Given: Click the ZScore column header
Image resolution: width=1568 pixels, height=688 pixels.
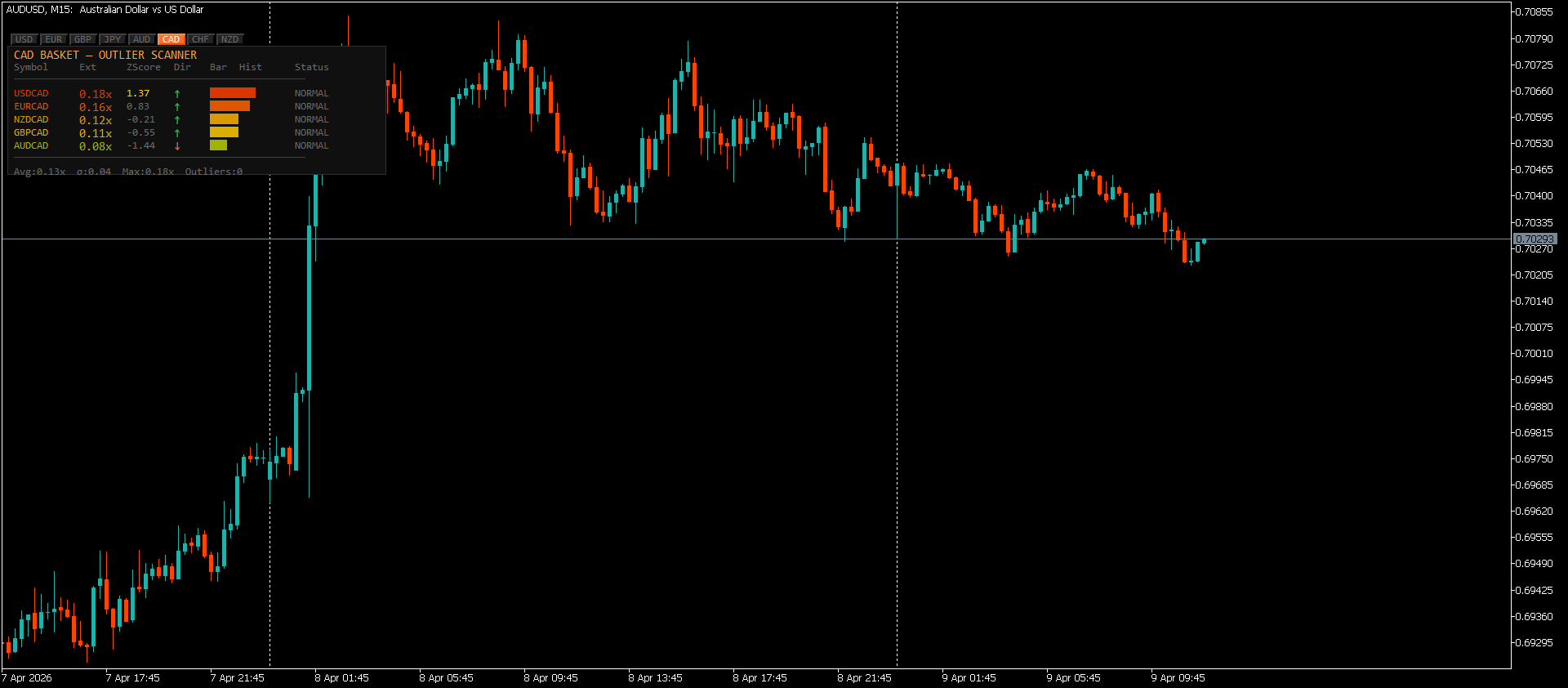Looking at the screenshot, I should (x=143, y=68).
